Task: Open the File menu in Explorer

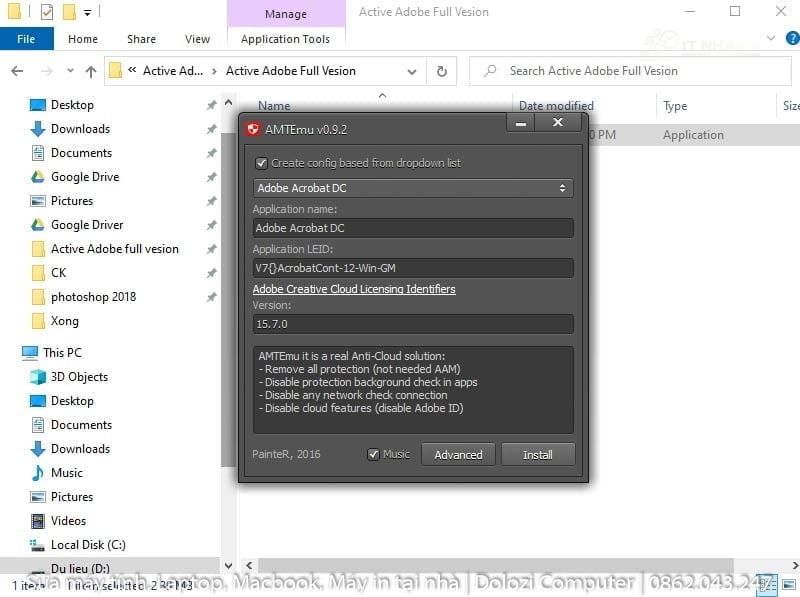Action: [26, 39]
